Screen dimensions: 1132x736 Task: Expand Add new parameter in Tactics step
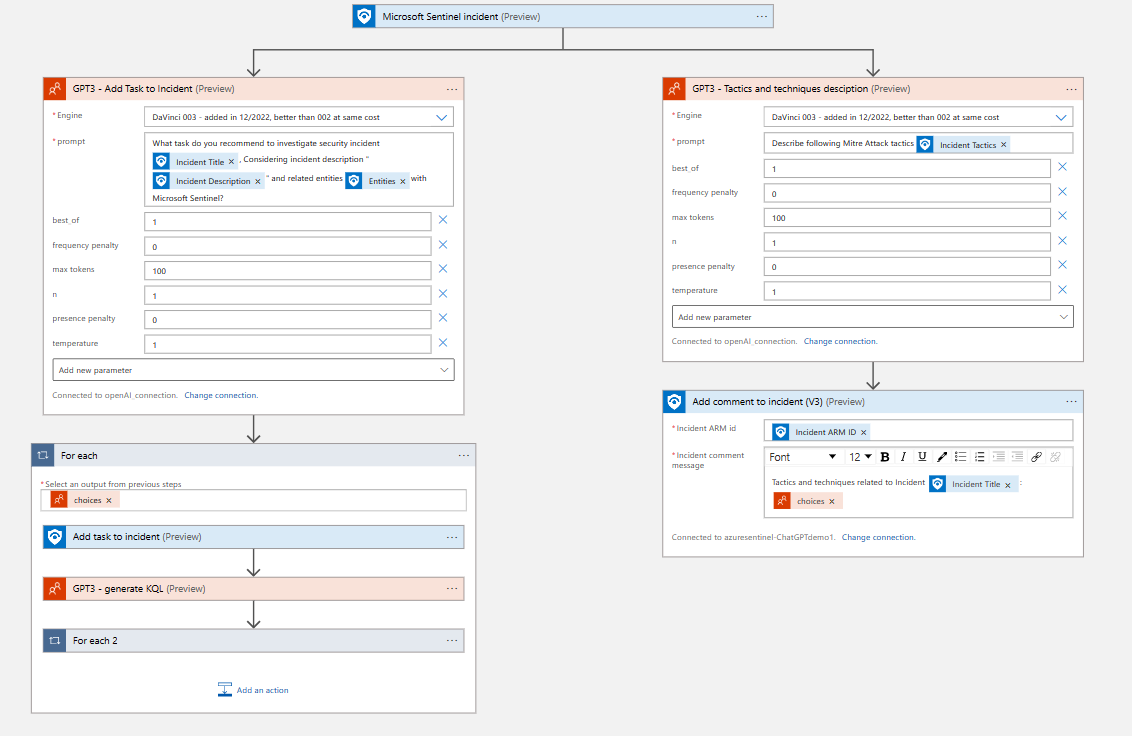pos(873,317)
